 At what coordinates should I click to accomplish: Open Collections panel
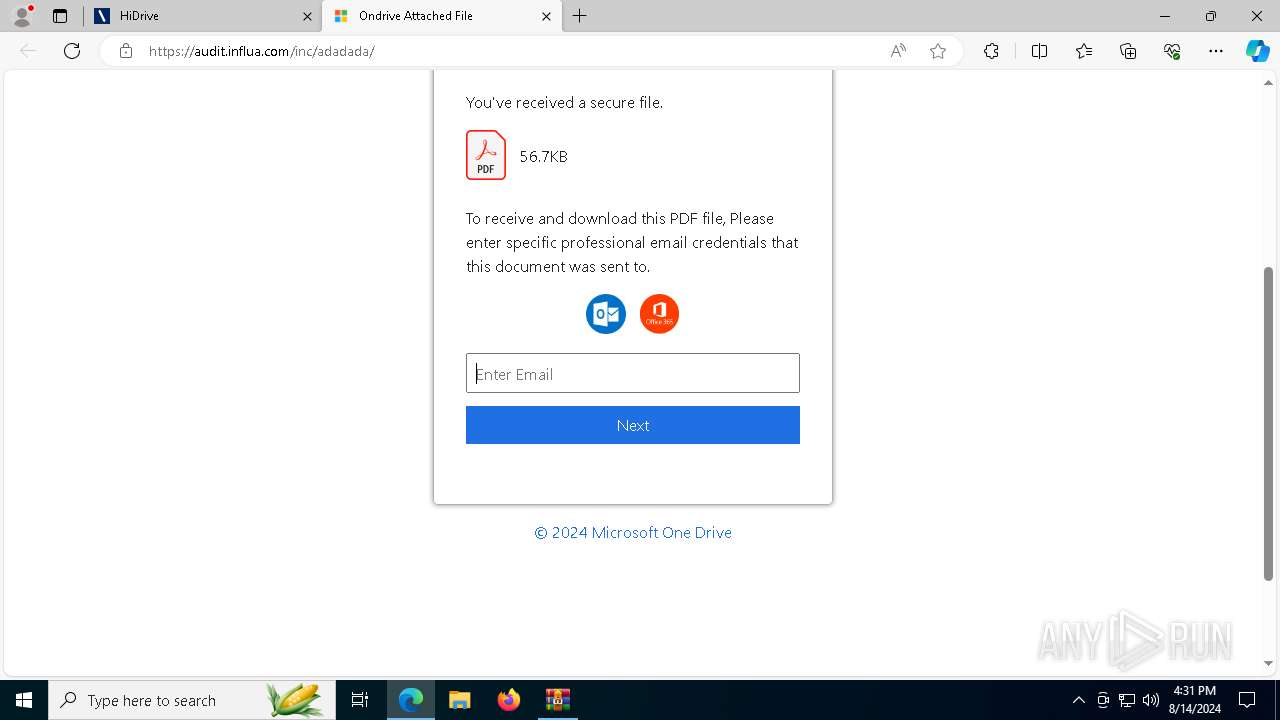[x=1128, y=51]
